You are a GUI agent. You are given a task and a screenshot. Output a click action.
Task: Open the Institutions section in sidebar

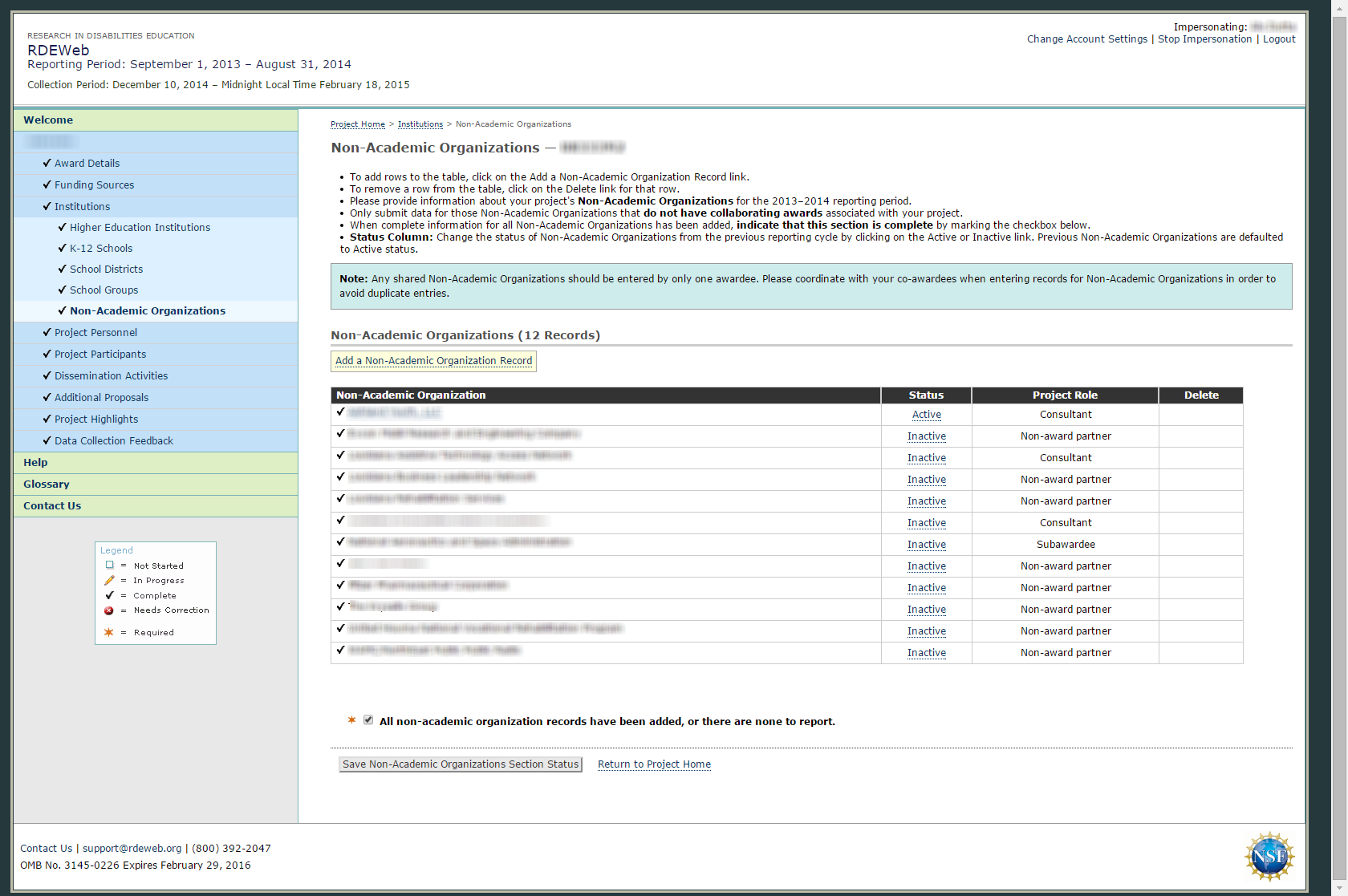point(82,206)
